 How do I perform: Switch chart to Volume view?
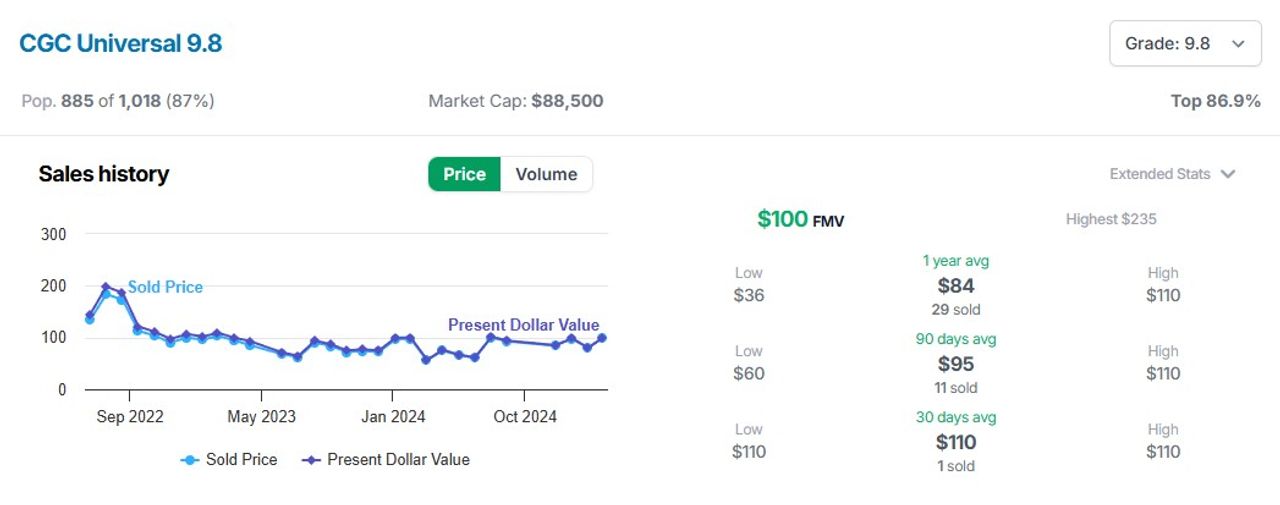click(546, 174)
